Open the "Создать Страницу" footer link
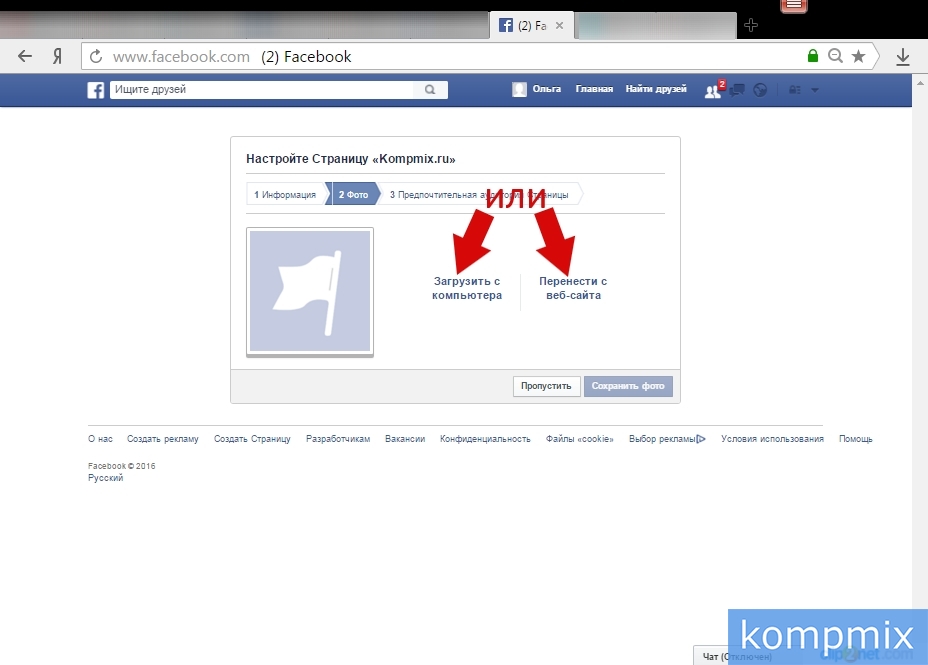This screenshot has height=665, width=928. click(x=252, y=439)
